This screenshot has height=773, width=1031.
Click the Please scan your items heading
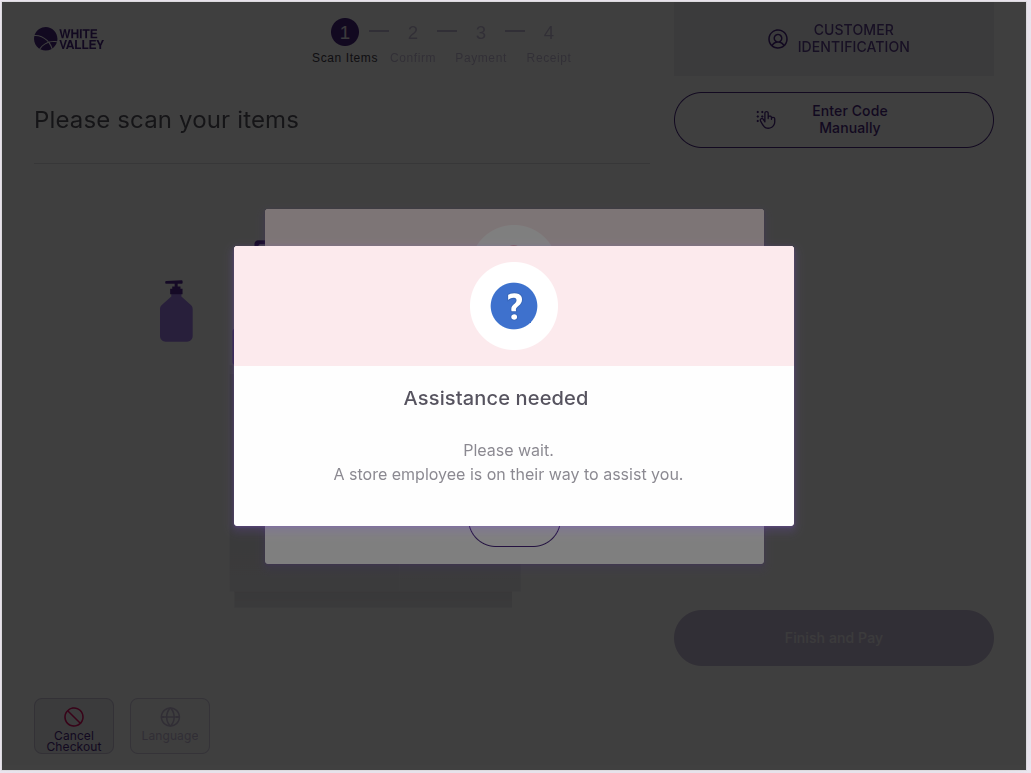[167, 120]
